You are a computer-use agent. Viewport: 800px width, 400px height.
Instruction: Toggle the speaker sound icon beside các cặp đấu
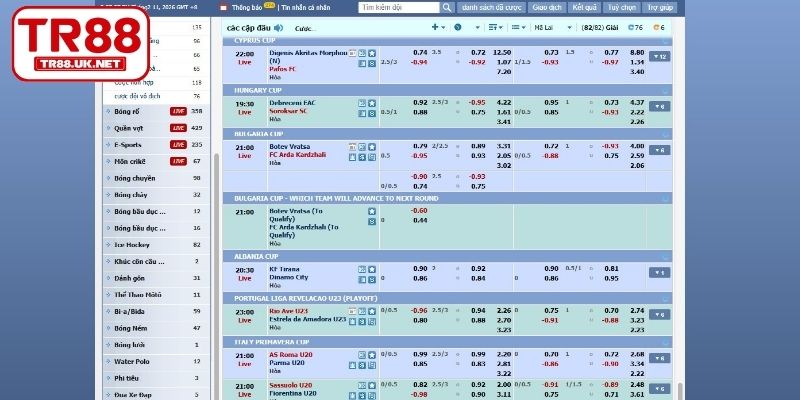(278, 28)
